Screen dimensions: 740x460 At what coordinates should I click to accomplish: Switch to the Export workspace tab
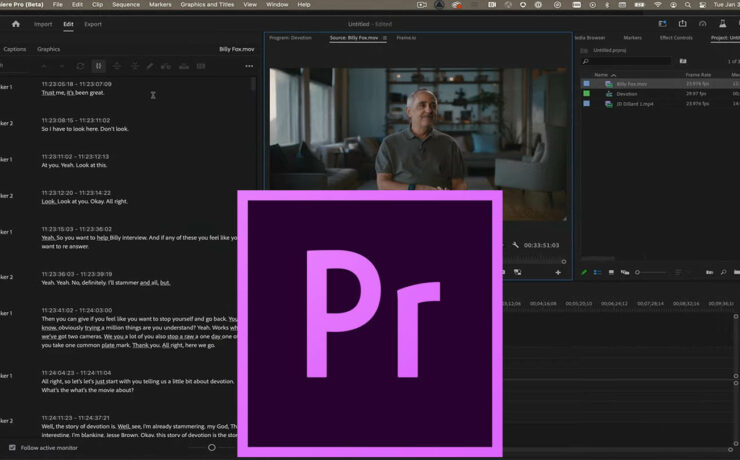(93, 24)
